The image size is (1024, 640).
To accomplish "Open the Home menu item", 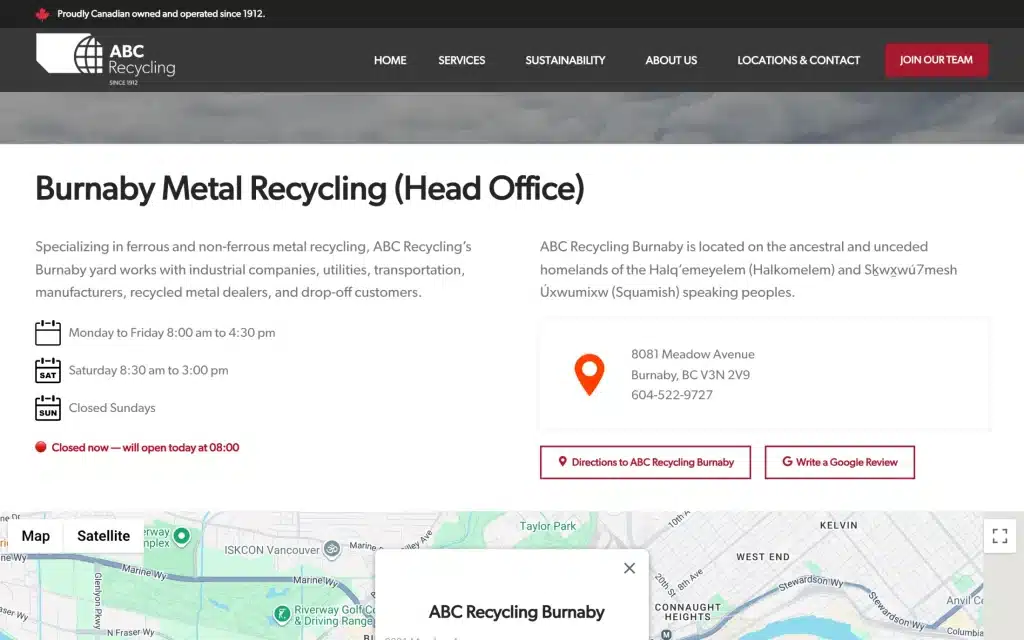I will pos(390,60).
